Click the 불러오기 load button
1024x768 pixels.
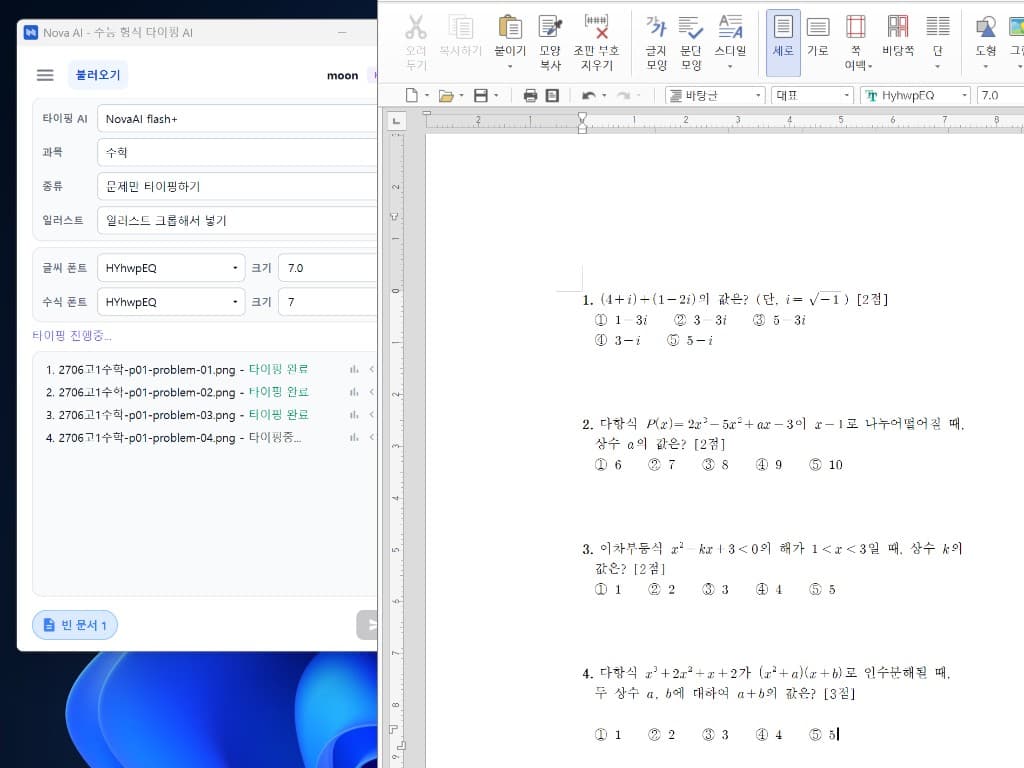[98, 75]
